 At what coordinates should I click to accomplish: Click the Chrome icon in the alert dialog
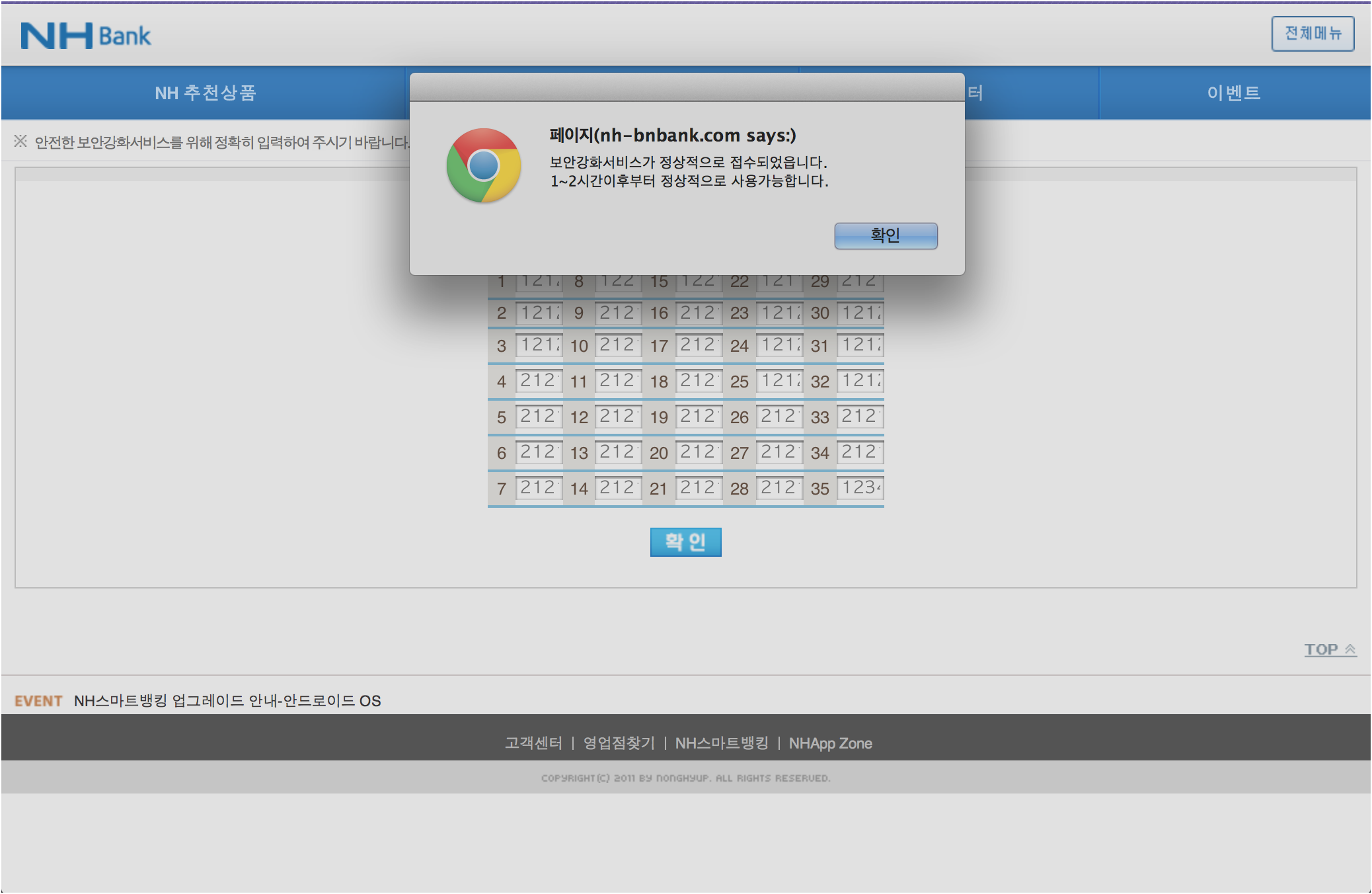coord(484,165)
